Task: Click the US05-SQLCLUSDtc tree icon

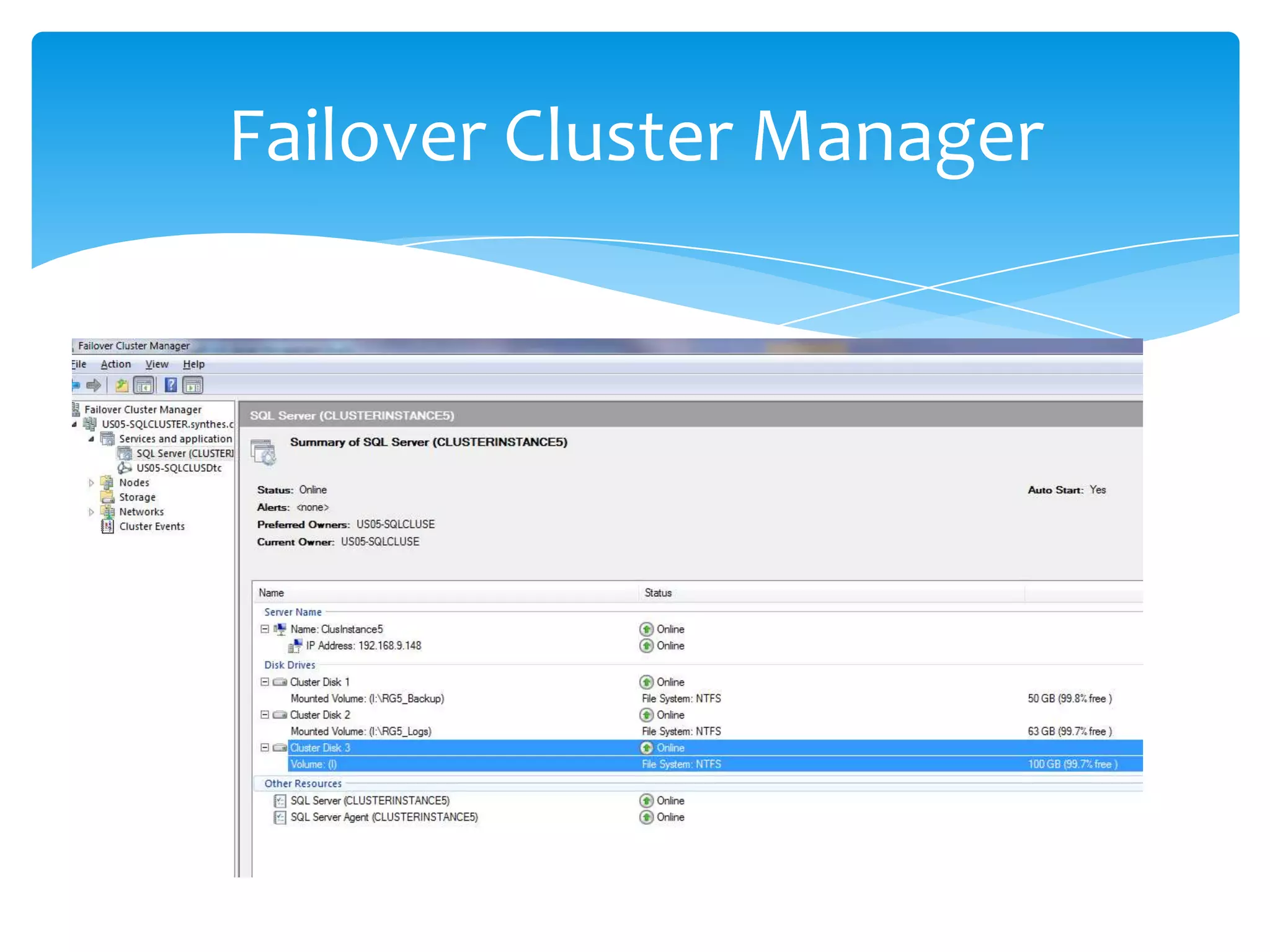Action: click(x=125, y=468)
